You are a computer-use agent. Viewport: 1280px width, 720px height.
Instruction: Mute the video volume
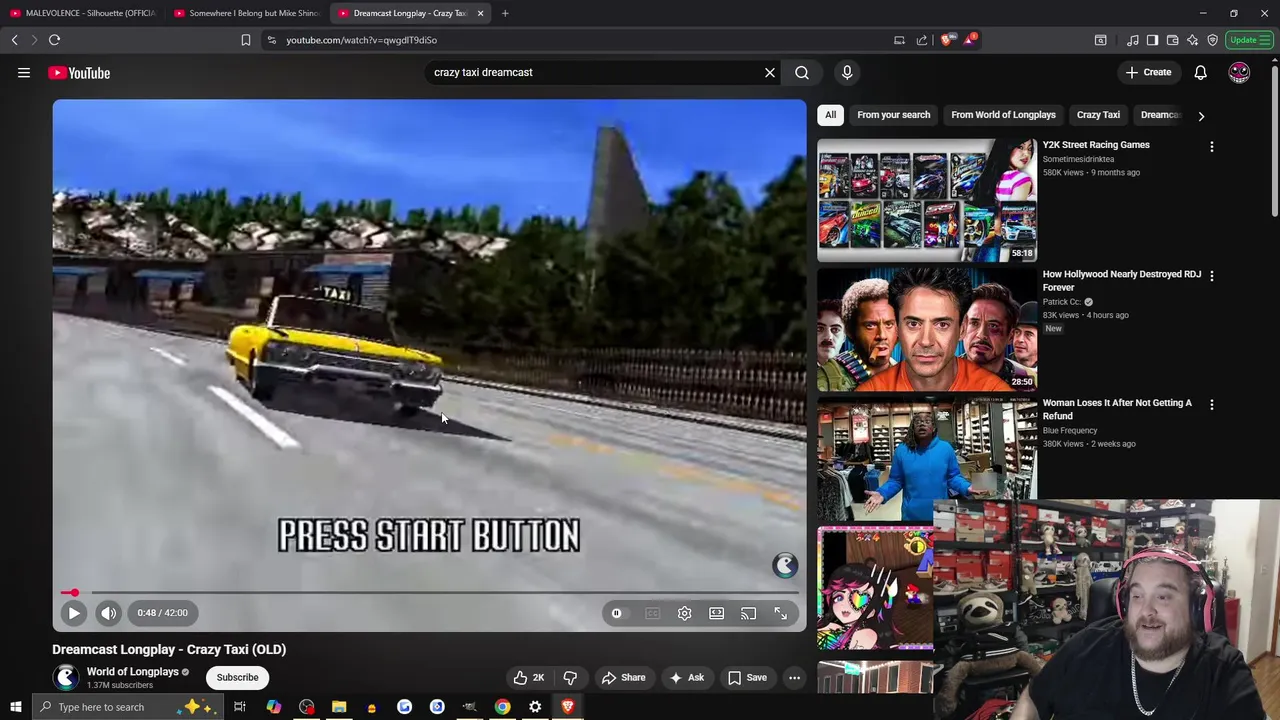[x=108, y=613]
